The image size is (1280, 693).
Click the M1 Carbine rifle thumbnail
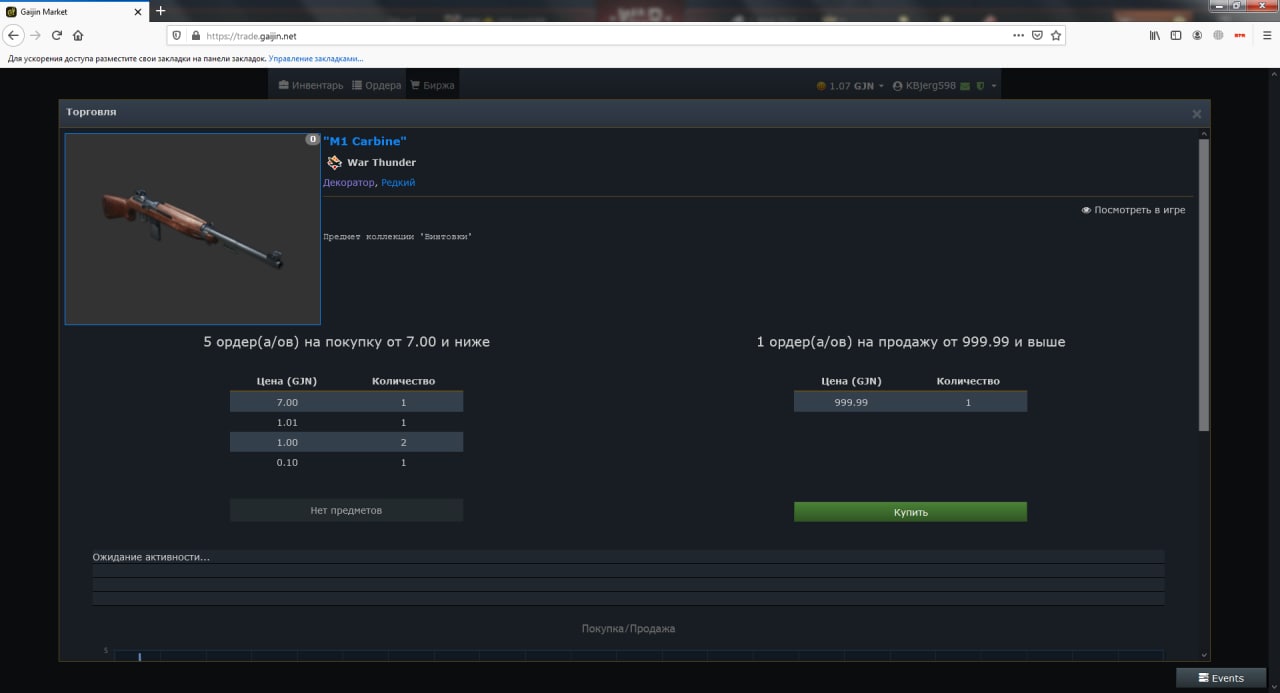193,229
